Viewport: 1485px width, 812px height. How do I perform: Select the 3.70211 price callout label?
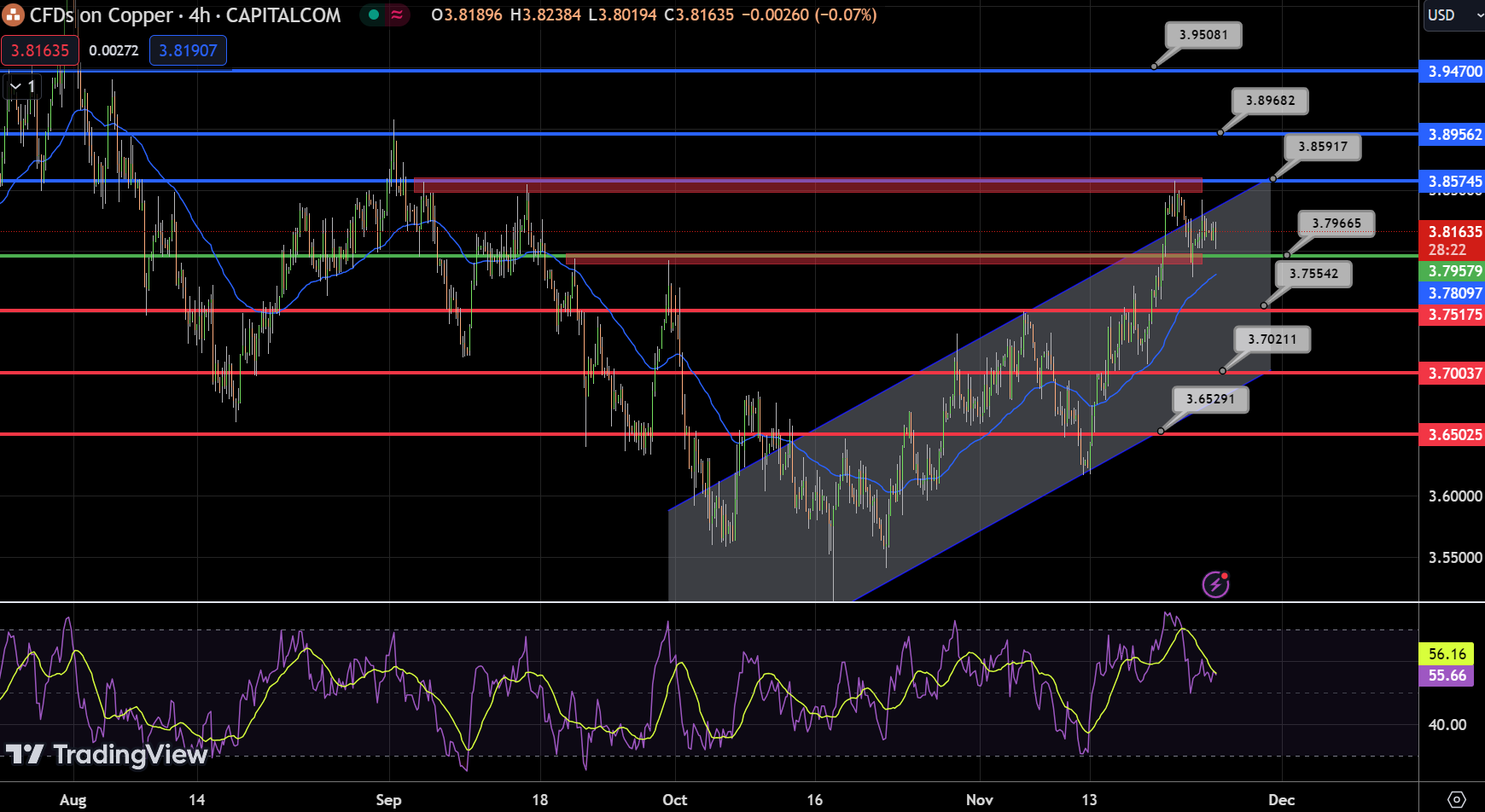pos(1272,339)
